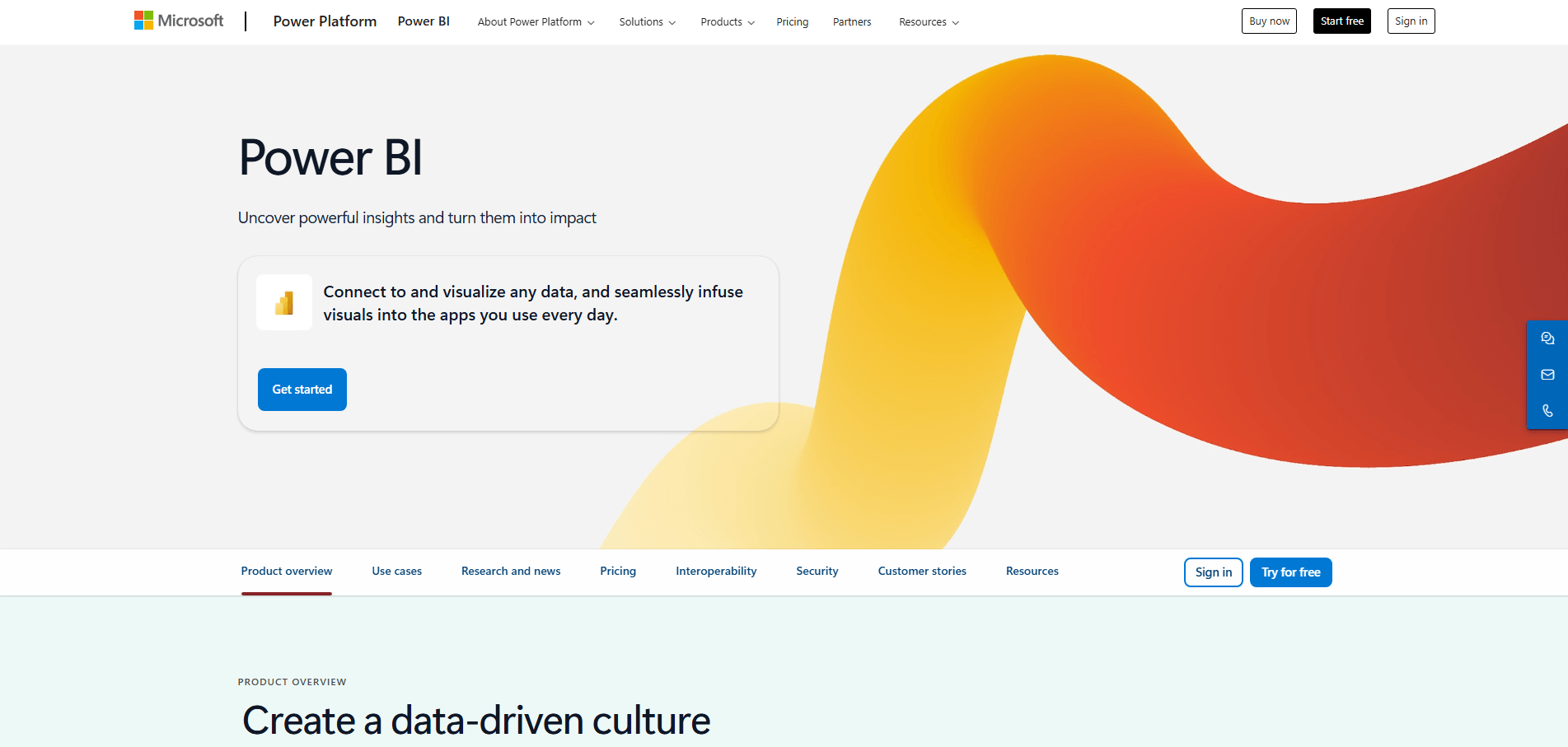This screenshot has height=747, width=1568.
Task: Open the Solutions dropdown menu
Action: coord(647,22)
